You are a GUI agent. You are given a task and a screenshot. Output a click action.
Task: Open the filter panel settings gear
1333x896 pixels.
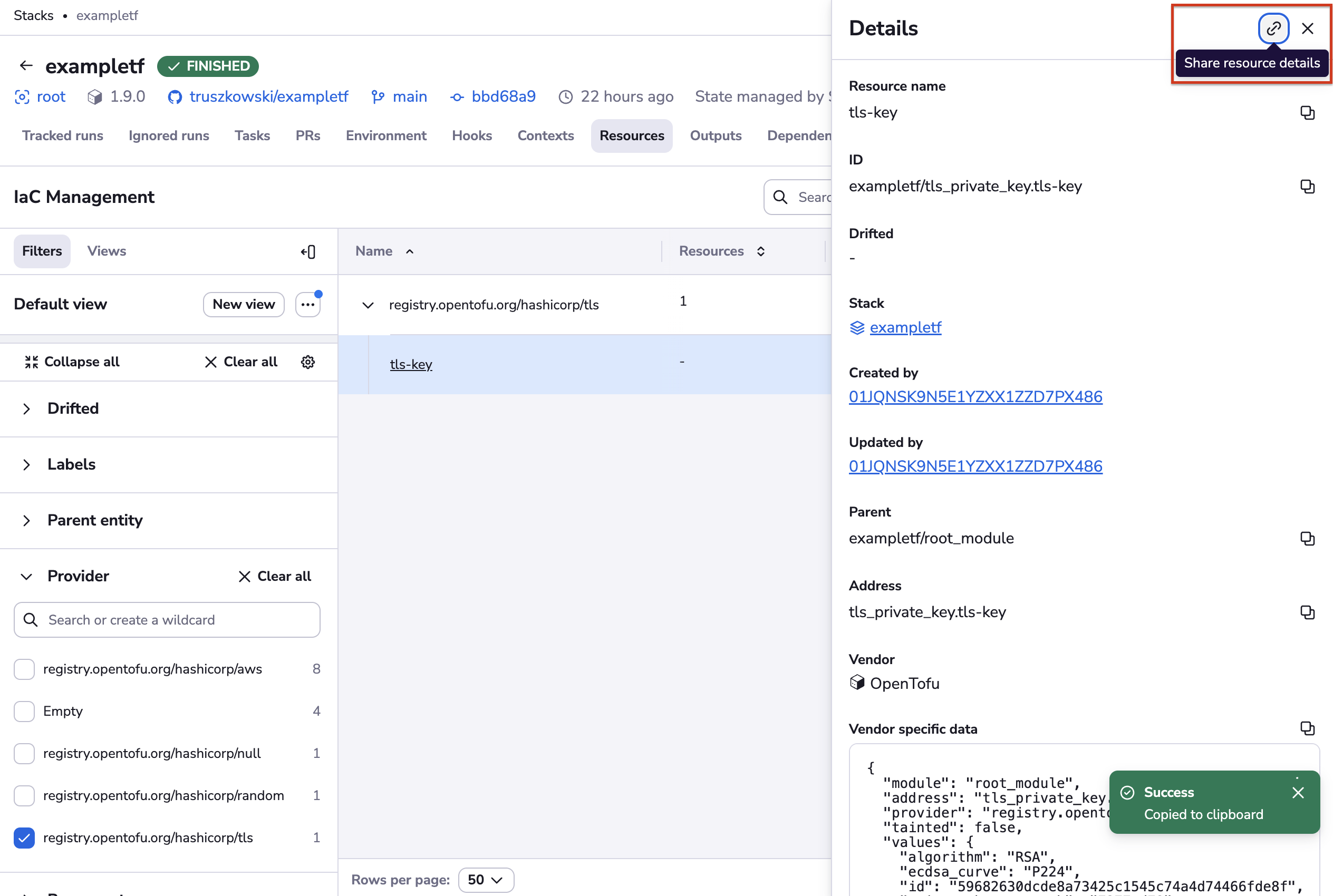pyautogui.click(x=307, y=361)
